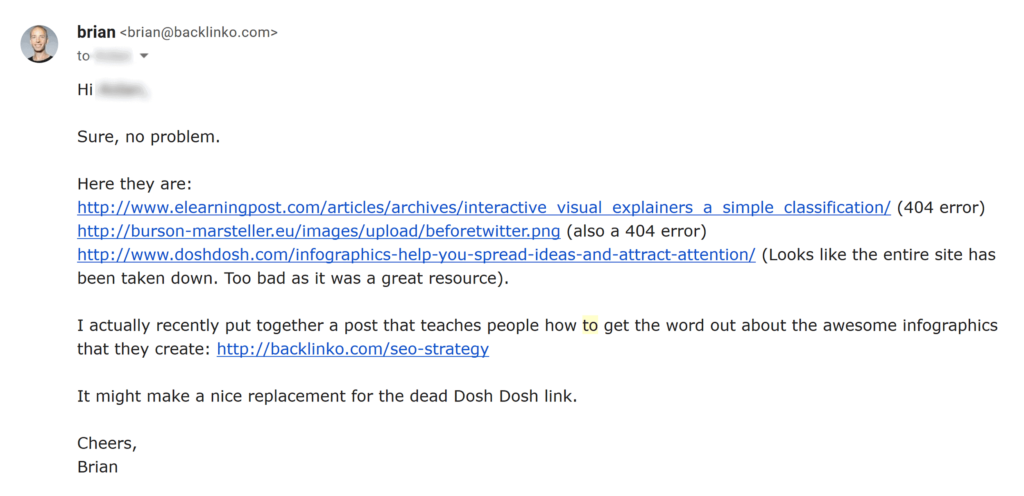Follow the backlinko.com/seo-strategy link
Image resolution: width=1024 pixels, height=496 pixels.
pyautogui.click(x=352, y=349)
